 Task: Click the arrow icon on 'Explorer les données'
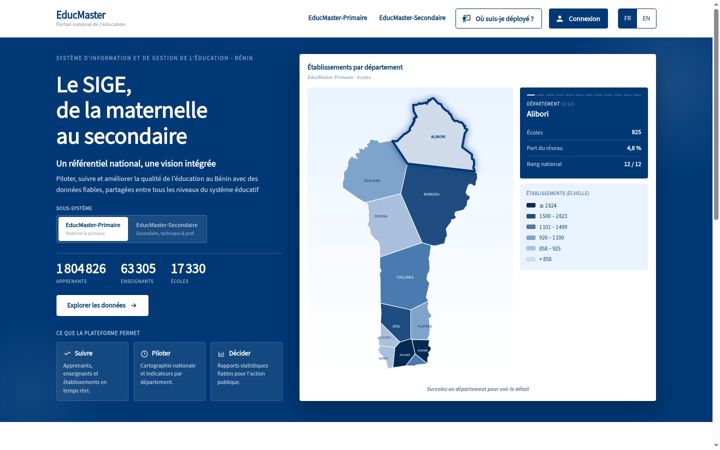[134, 305]
